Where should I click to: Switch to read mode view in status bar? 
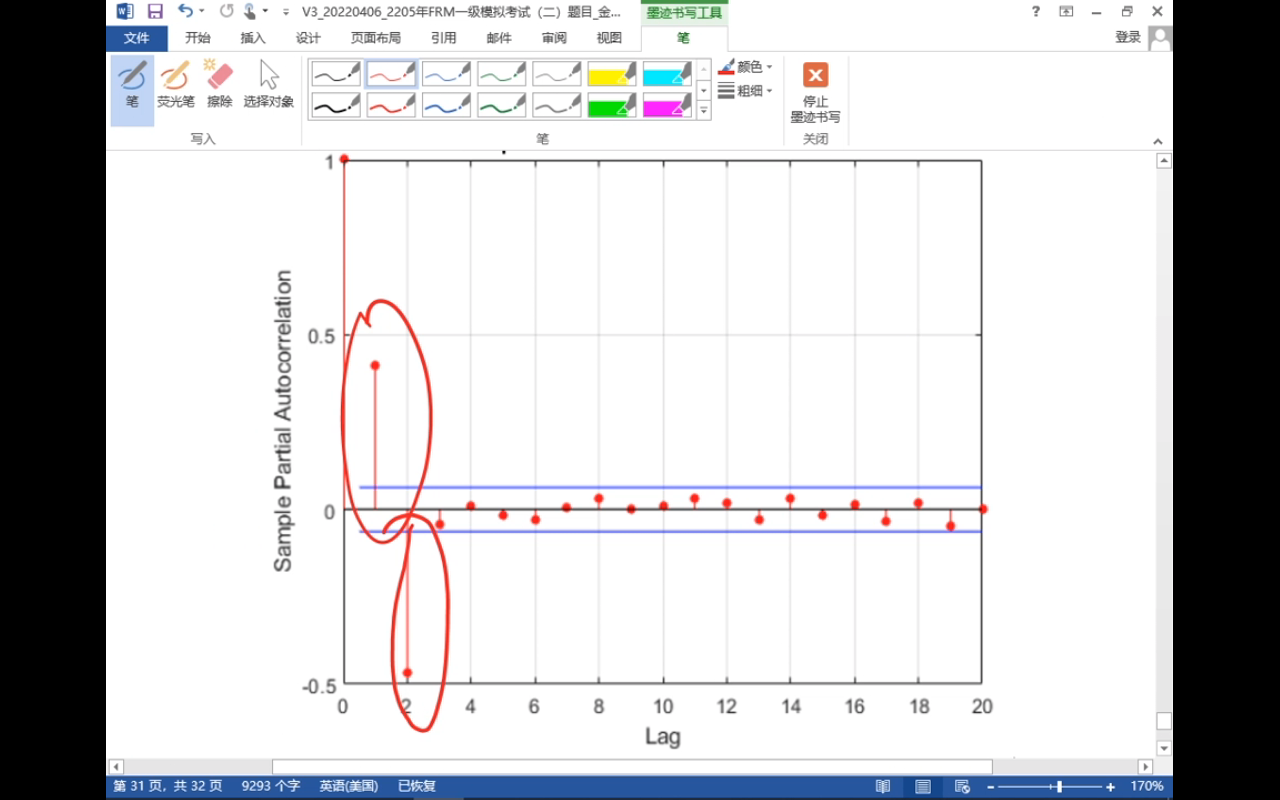[x=883, y=787]
